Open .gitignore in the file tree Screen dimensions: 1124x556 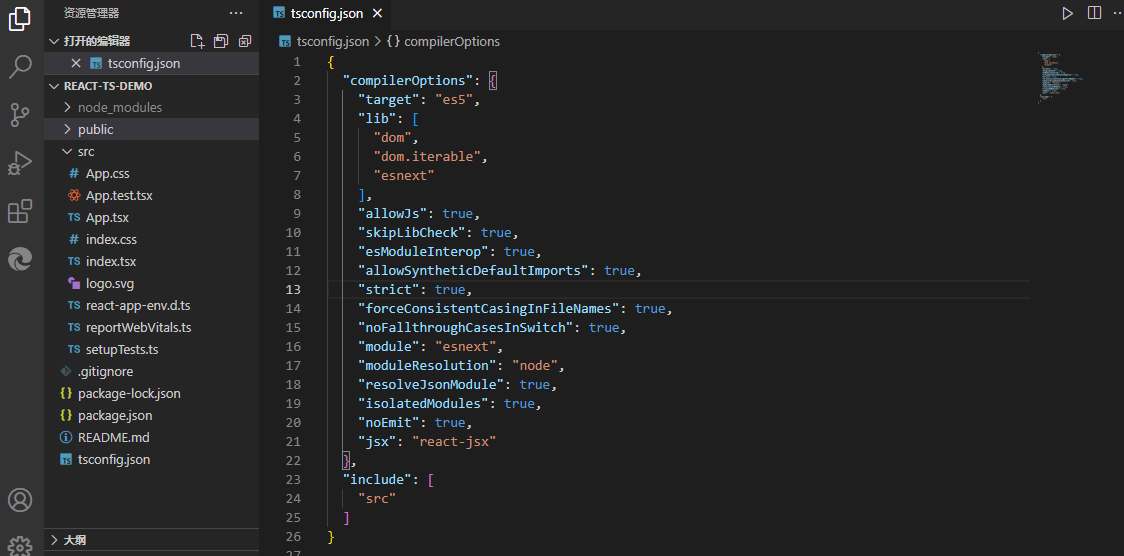pyautogui.click(x=105, y=371)
